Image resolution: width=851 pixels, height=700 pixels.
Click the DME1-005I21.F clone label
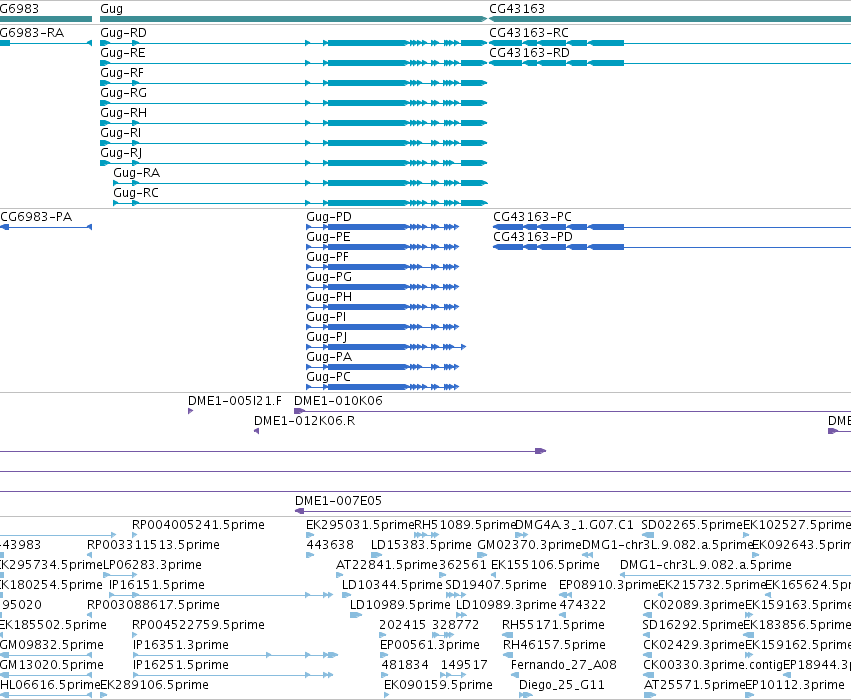[235, 400]
